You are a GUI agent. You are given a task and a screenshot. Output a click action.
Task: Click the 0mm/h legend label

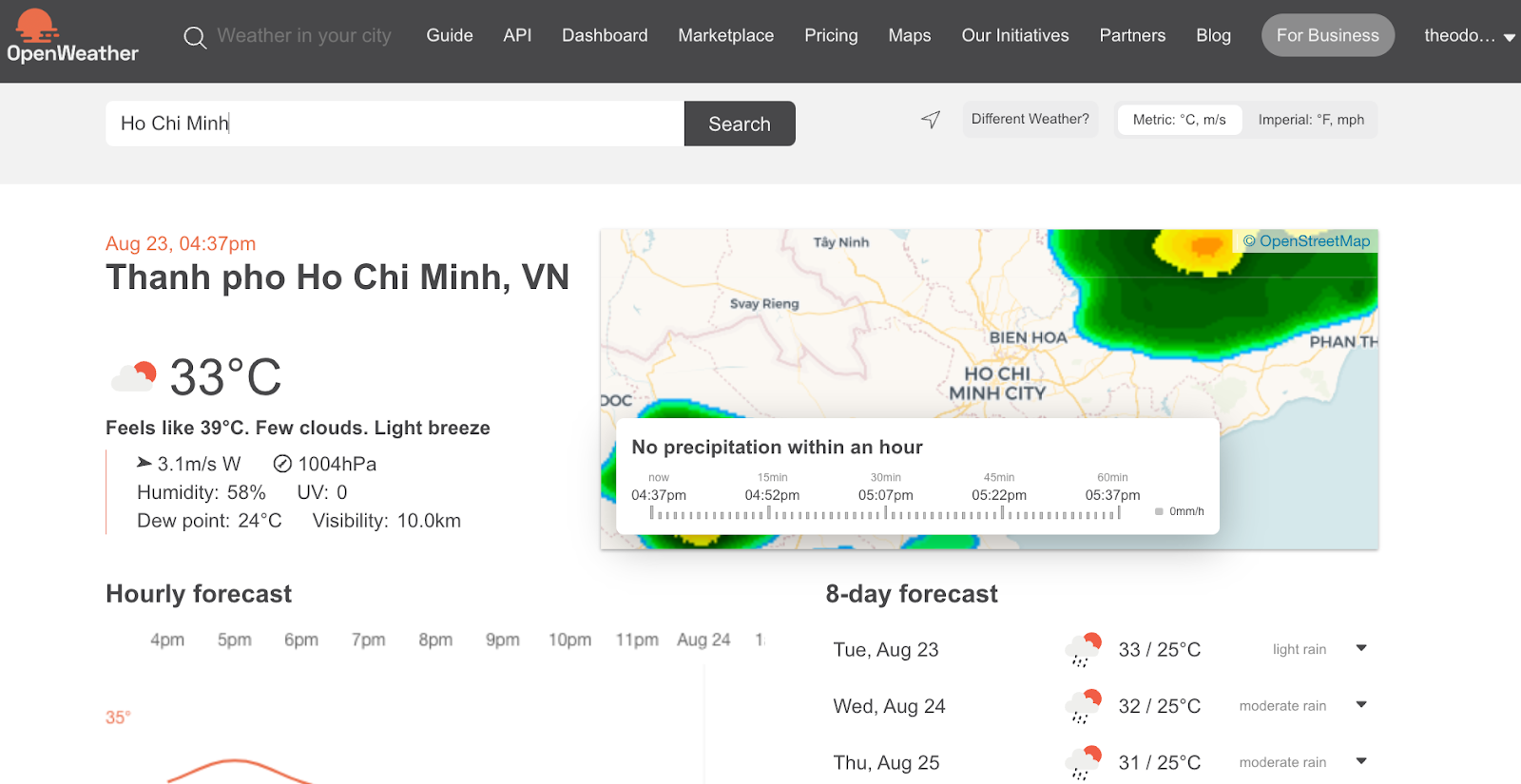[1186, 511]
